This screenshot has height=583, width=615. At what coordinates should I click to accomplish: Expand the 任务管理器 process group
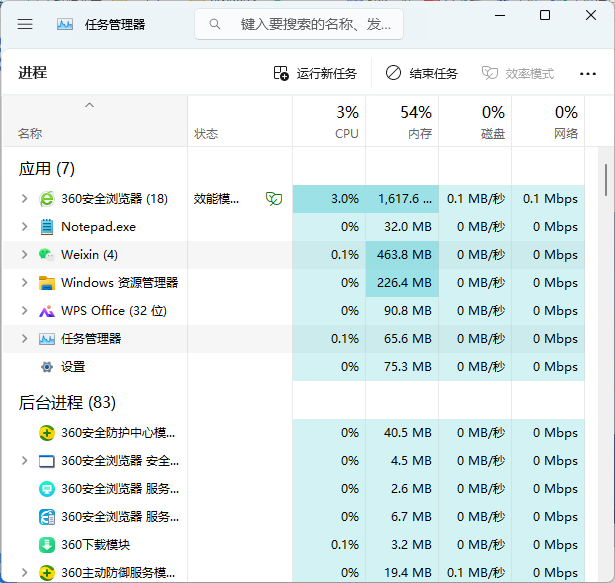click(24, 339)
